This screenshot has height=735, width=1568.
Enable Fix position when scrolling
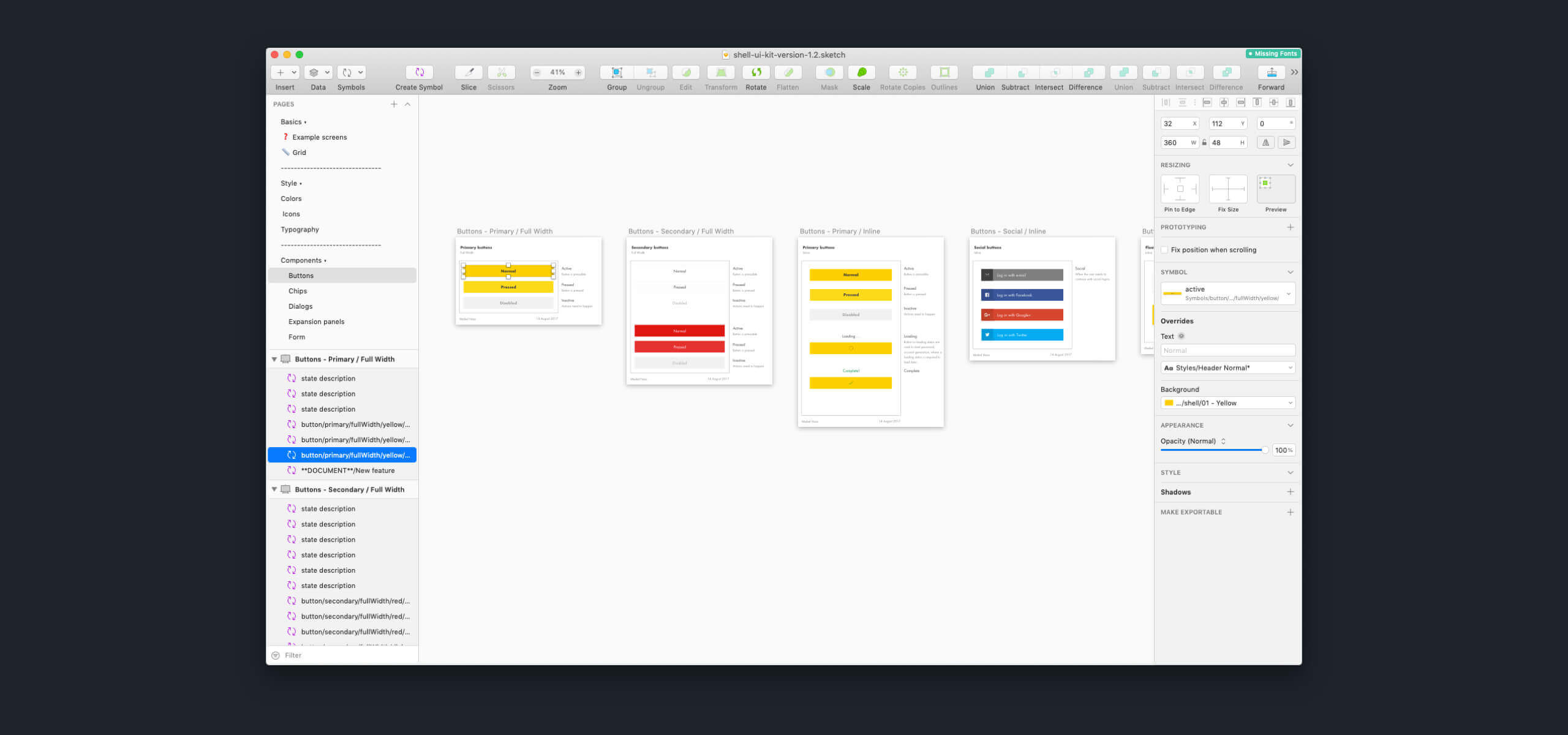click(x=1165, y=250)
